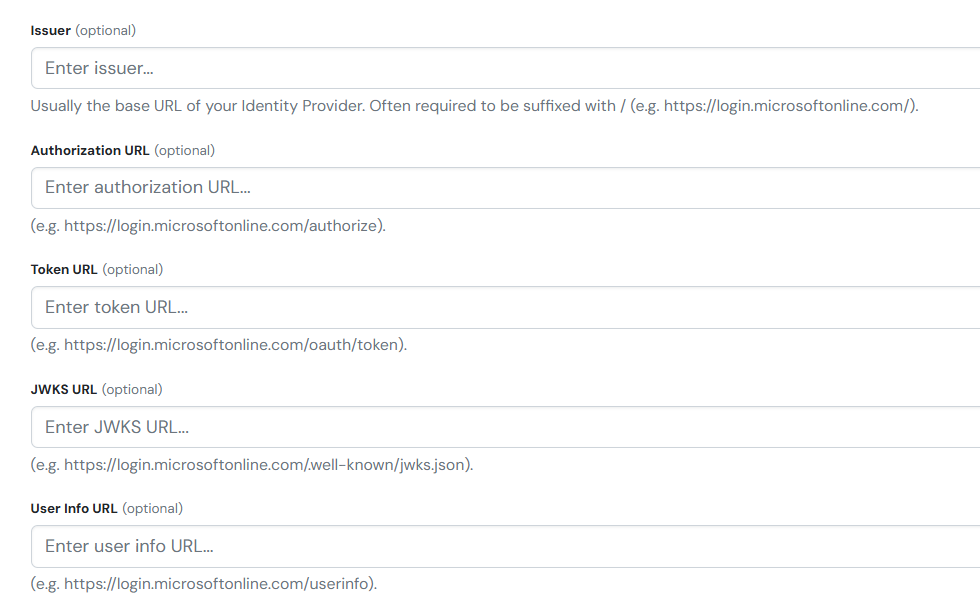The height and width of the screenshot is (615, 980).
Task: Click the bold Issuer label
Action: pos(51,30)
